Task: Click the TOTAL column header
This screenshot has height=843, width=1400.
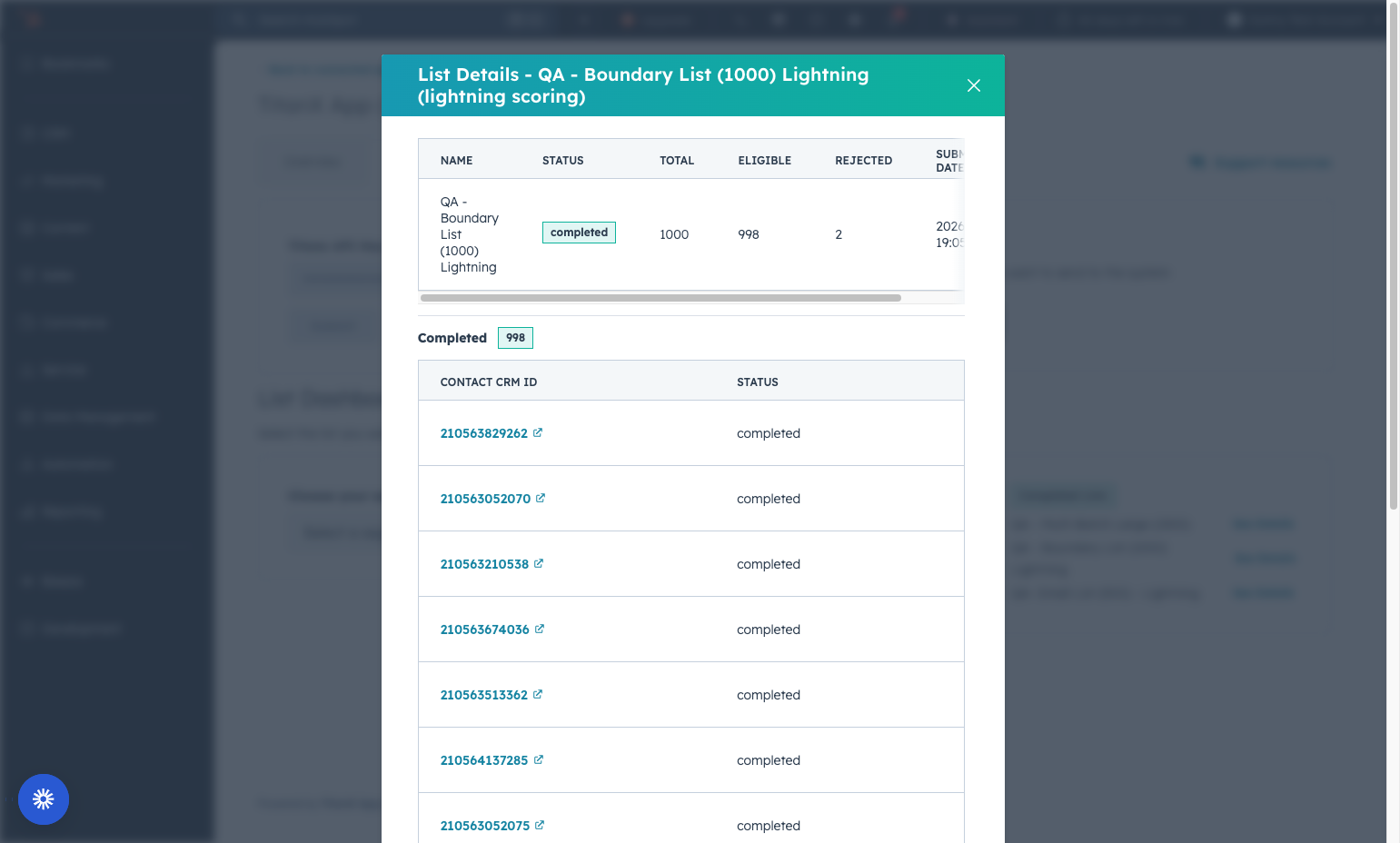Action: (x=677, y=161)
